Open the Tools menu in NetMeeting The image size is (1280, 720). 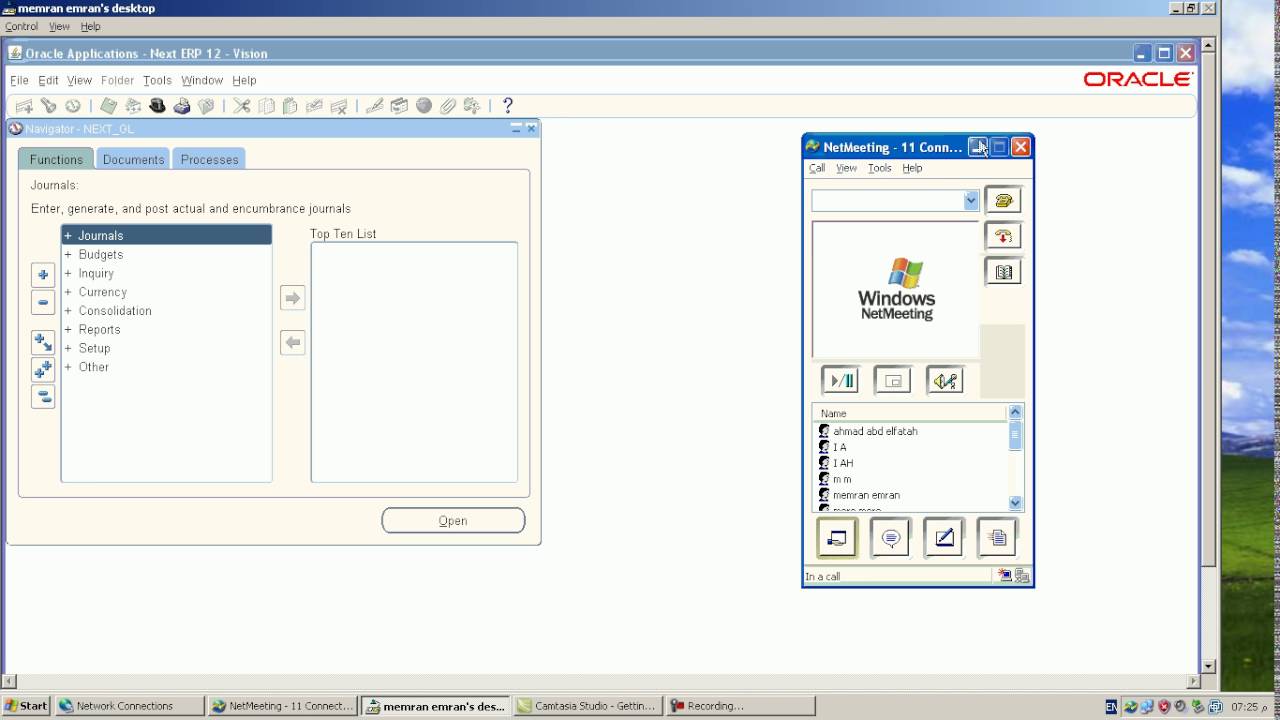(879, 168)
